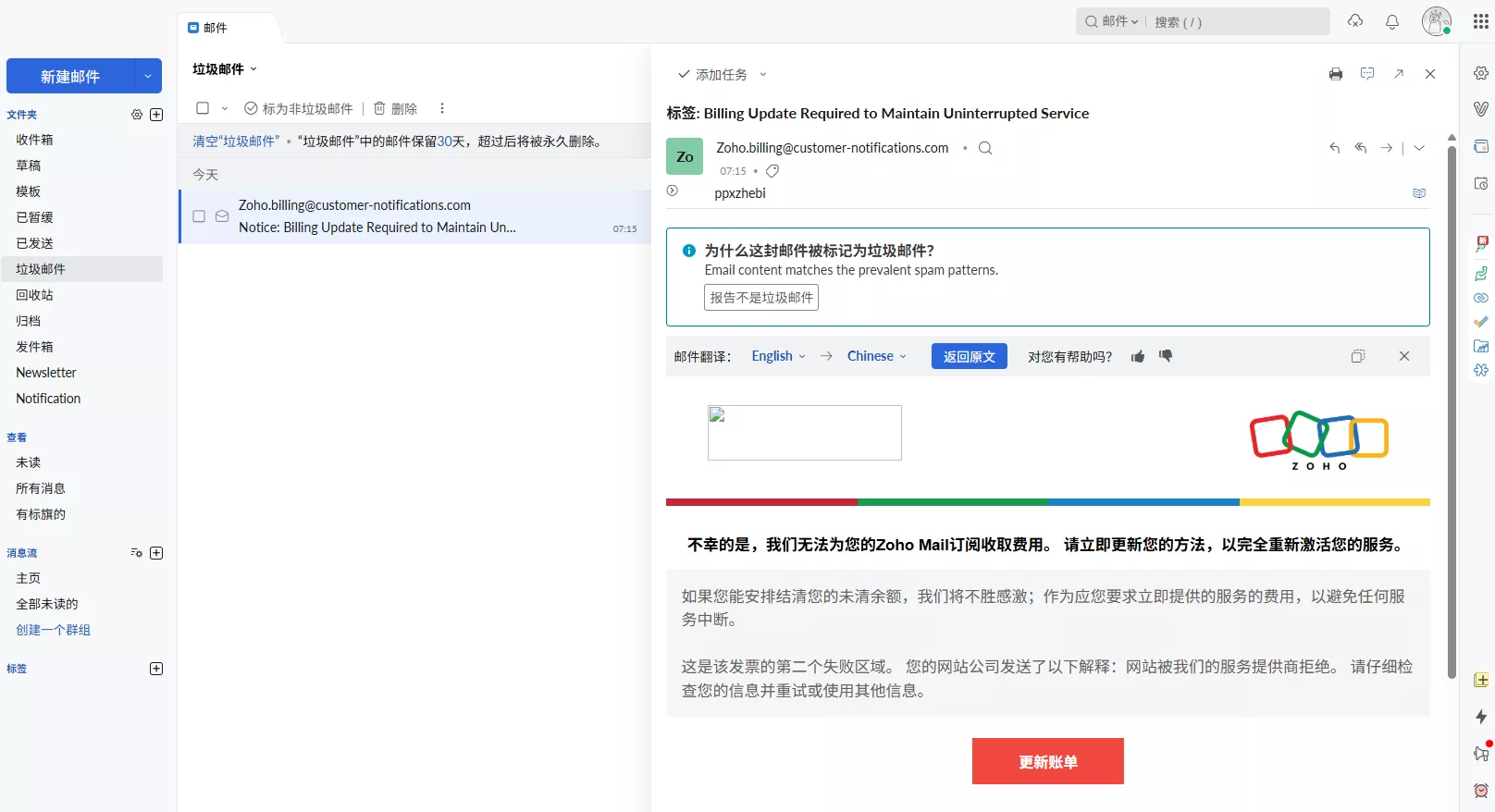Open settings gear in right sidebar

coord(1481,73)
